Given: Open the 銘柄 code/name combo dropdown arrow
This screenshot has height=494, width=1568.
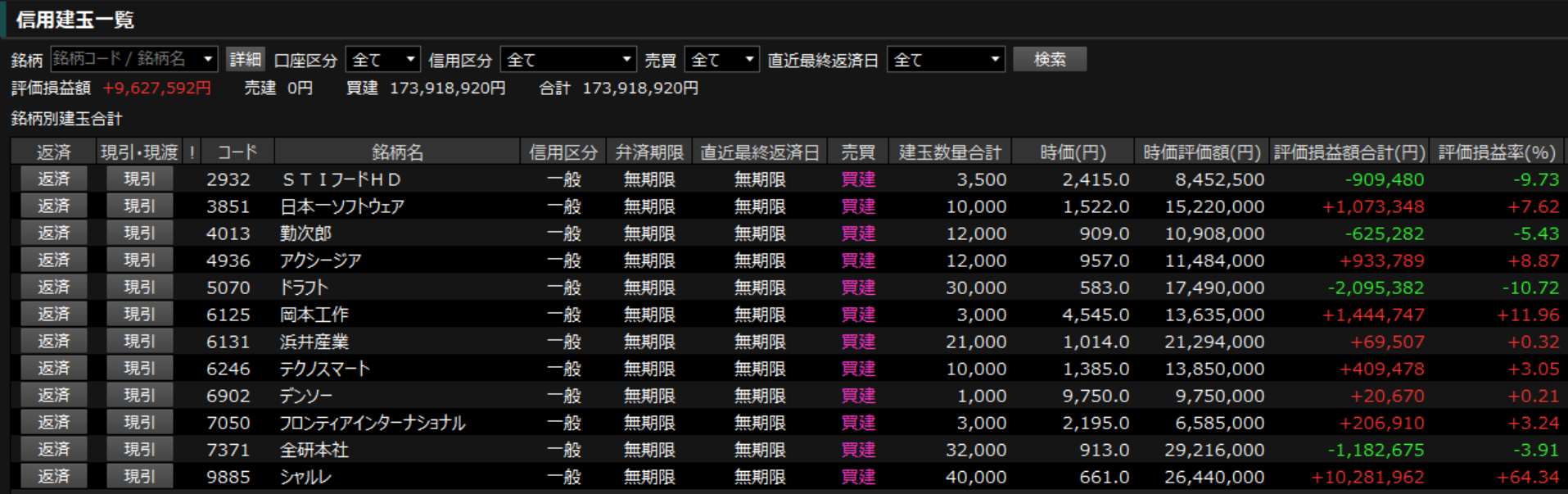Looking at the screenshot, I should (208, 59).
